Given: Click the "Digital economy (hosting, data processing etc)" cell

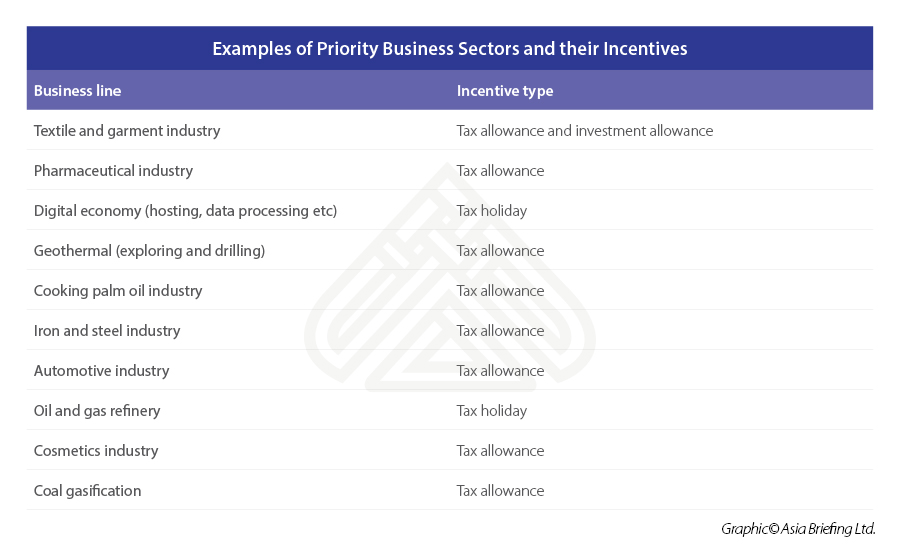Looking at the screenshot, I should point(185,211).
